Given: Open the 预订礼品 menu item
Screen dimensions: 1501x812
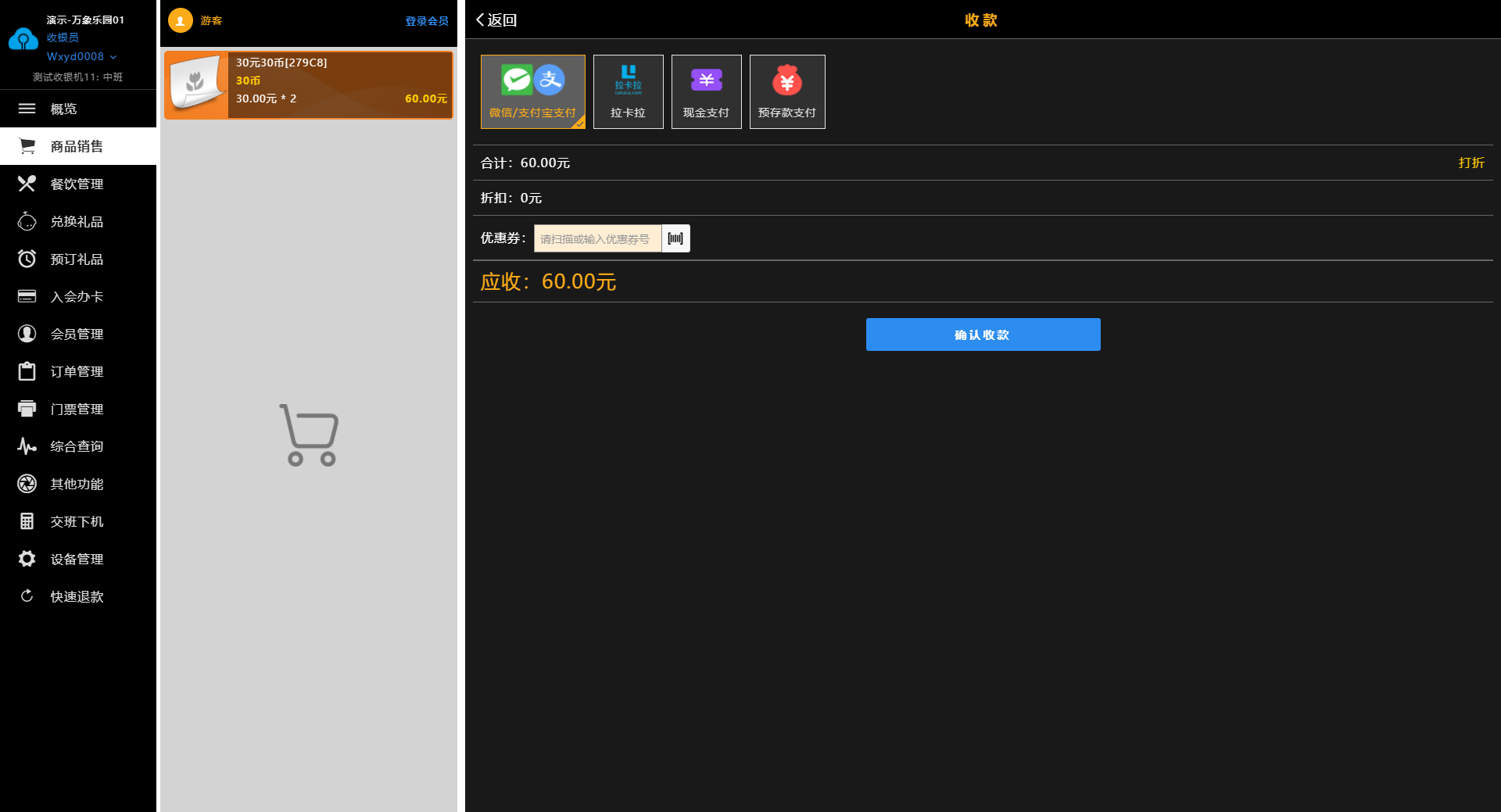Looking at the screenshot, I should [78, 259].
